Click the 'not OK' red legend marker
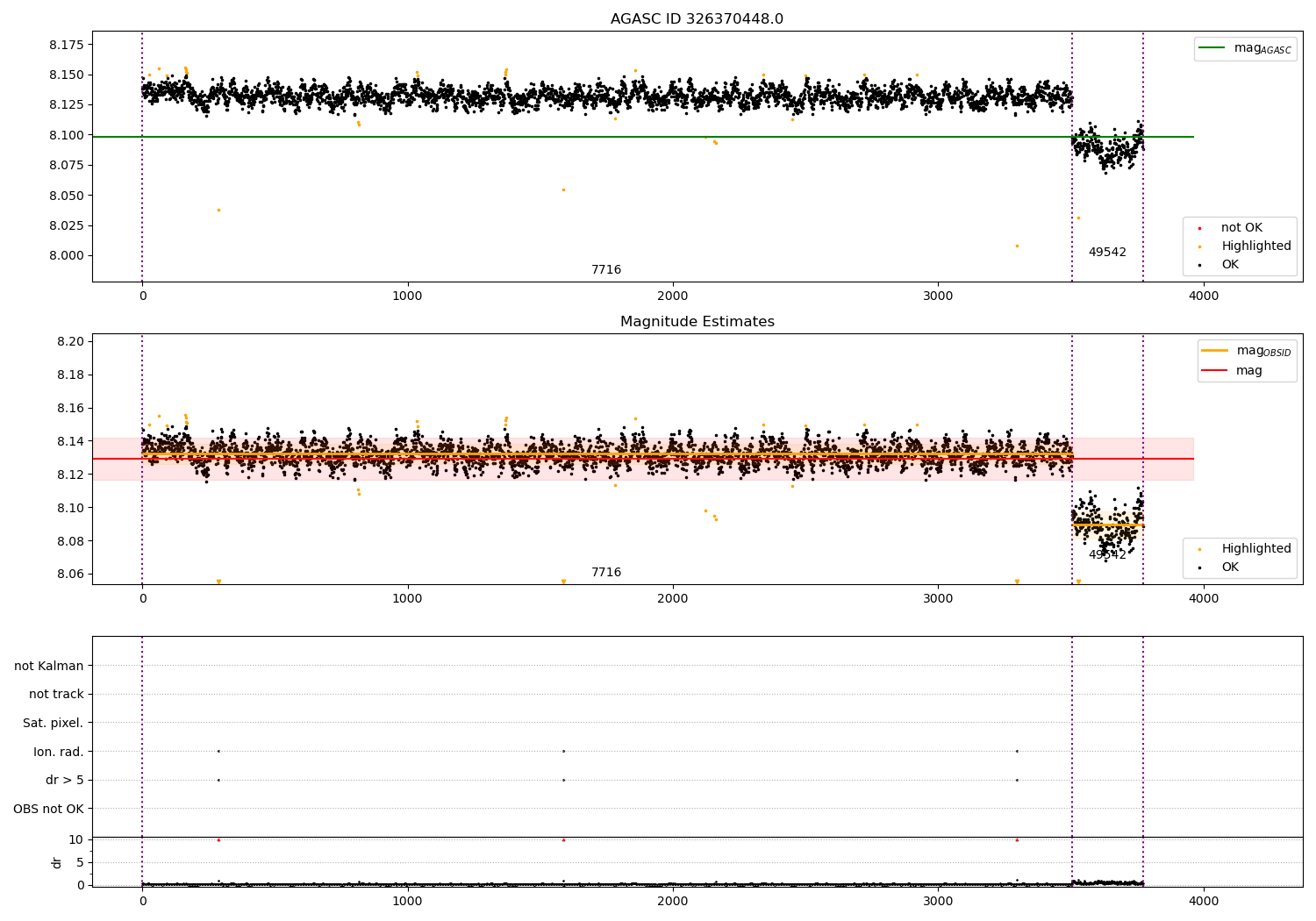Image resolution: width=1316 pixels, height=921 pixels. tap(1199, 228)
